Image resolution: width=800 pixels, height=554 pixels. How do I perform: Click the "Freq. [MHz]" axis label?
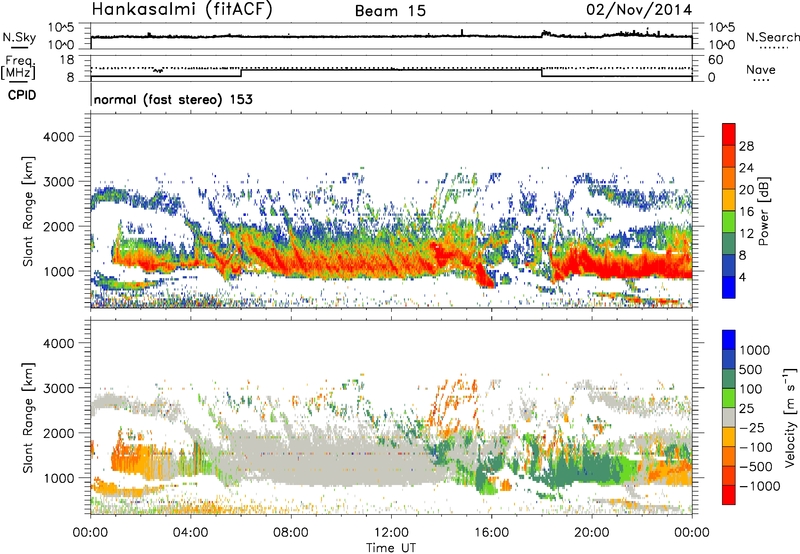(19, 68)
